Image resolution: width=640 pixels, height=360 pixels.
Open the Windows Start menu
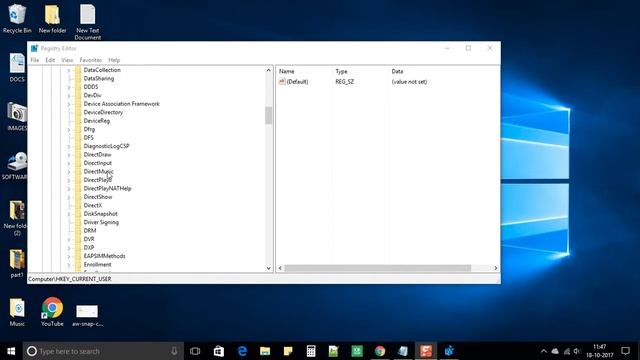[11, 351]
